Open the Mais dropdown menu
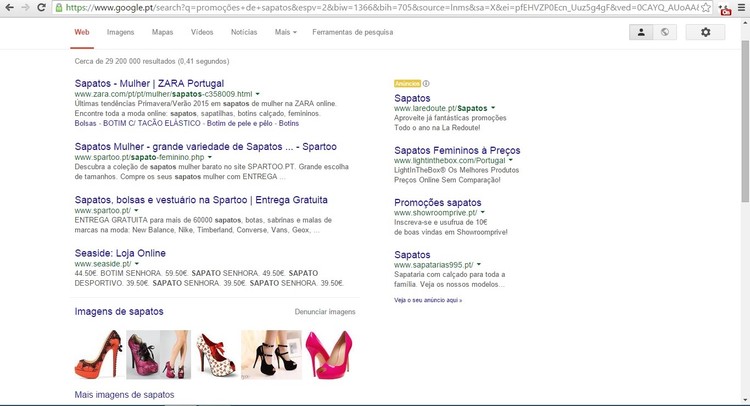The image size is (750, 406). click(286, 32)
